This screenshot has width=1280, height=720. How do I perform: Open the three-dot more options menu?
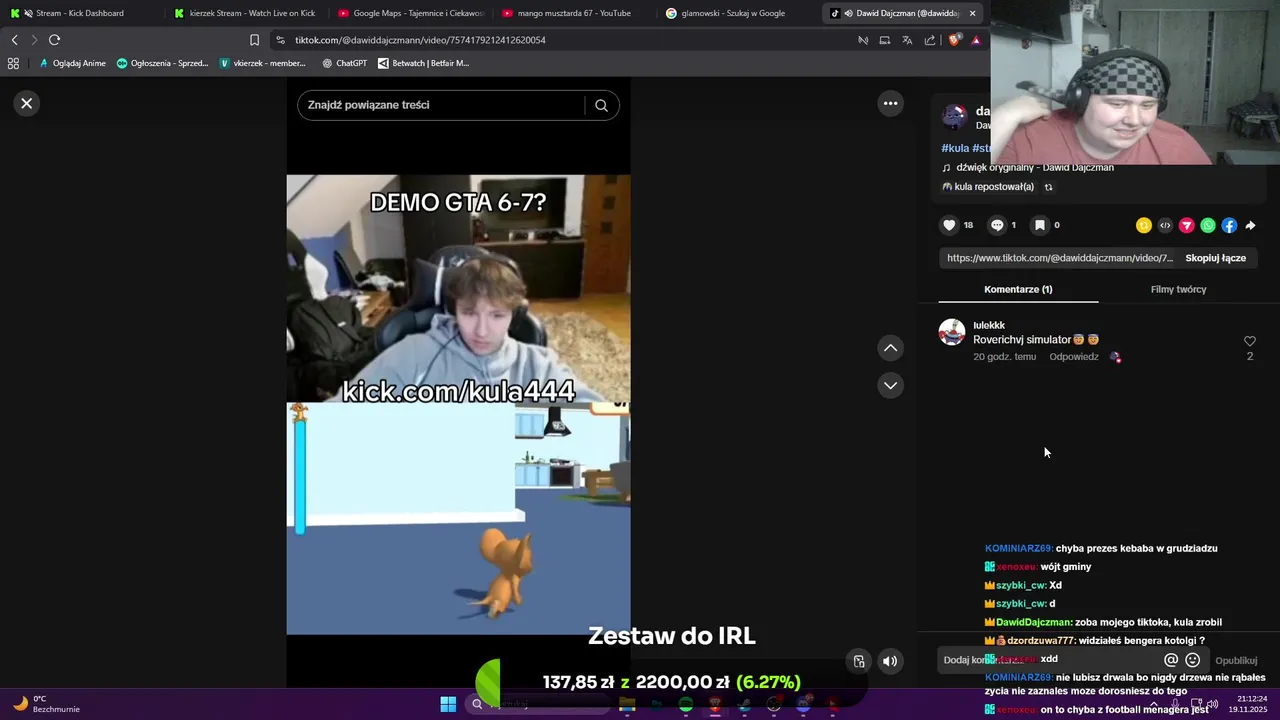click(890, 103)
